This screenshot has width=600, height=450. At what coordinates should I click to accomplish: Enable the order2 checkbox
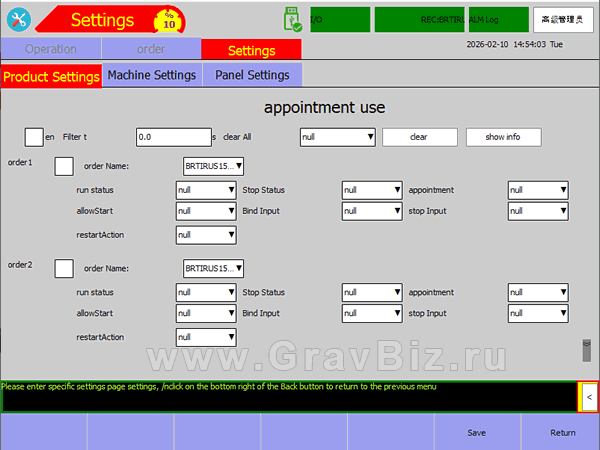(x=64, y=268)
